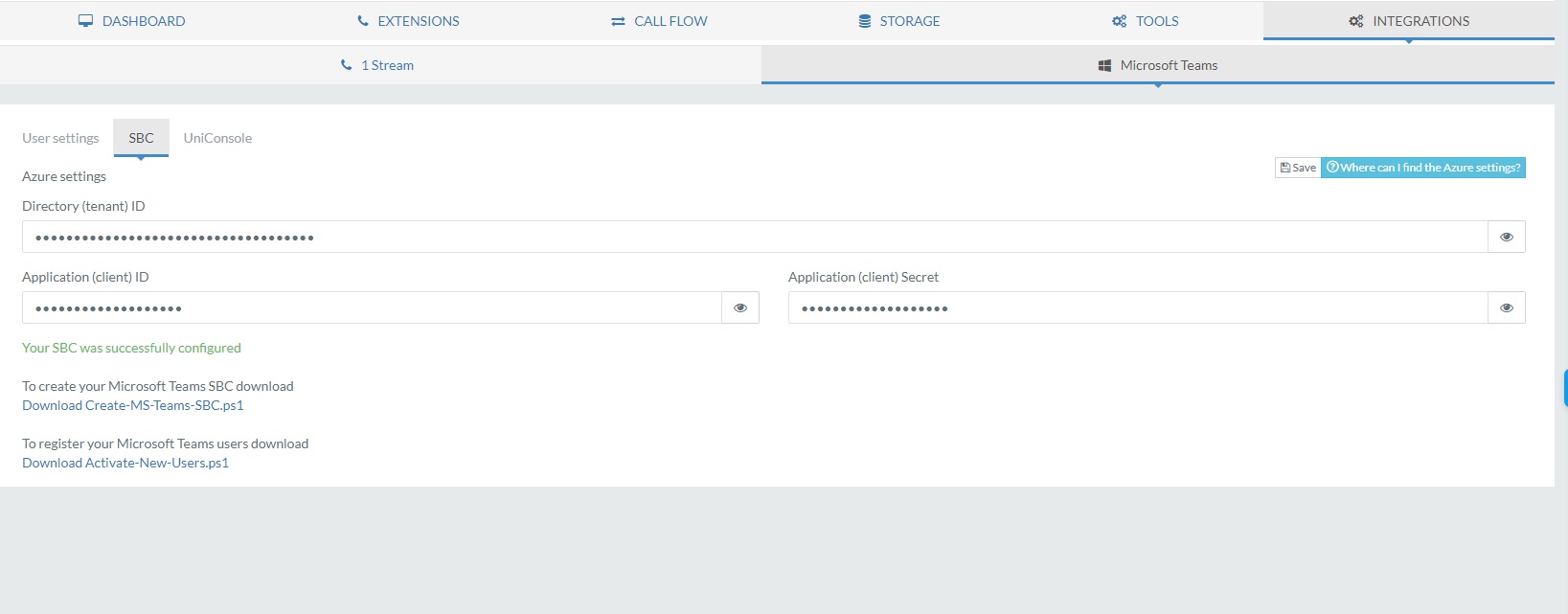Download Create-MS-Teams-SBC.ps1 script

point(133,405)
